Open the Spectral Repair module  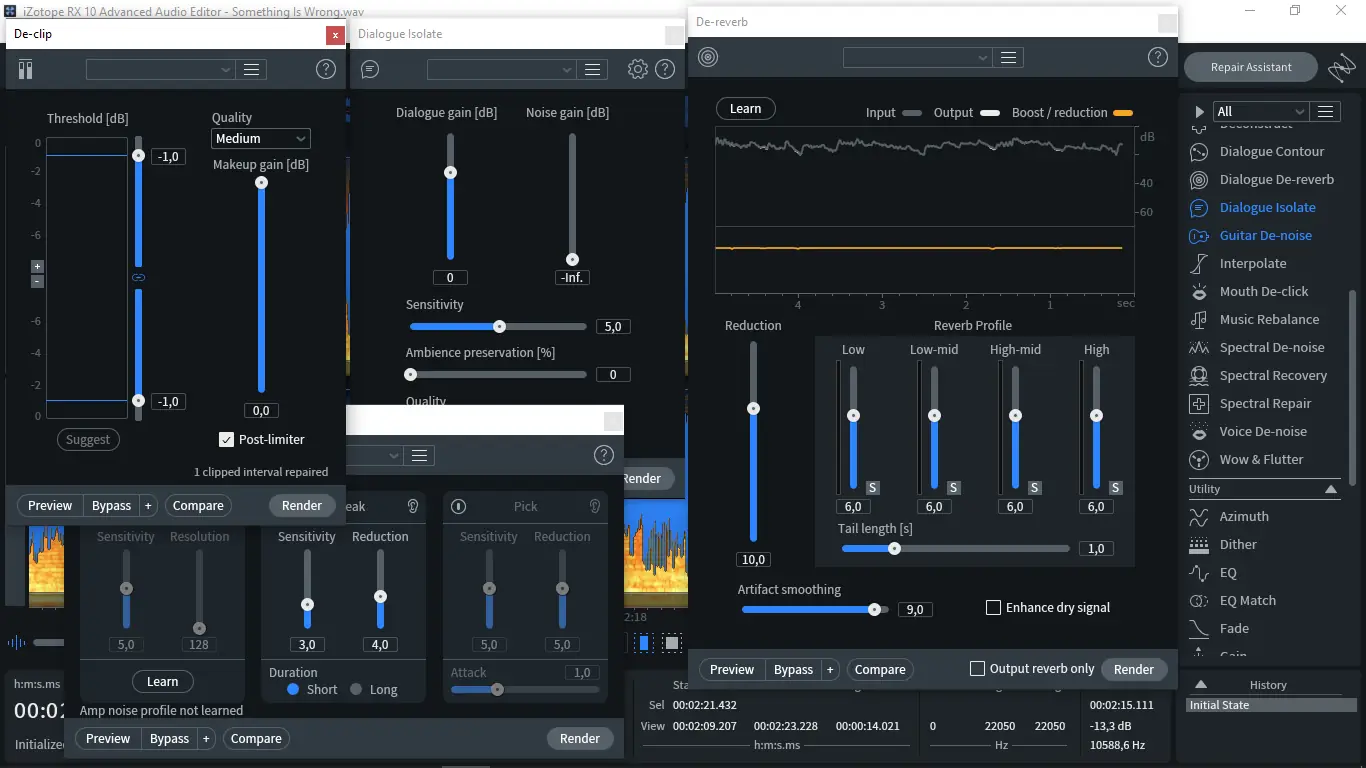pos(1266,404)
